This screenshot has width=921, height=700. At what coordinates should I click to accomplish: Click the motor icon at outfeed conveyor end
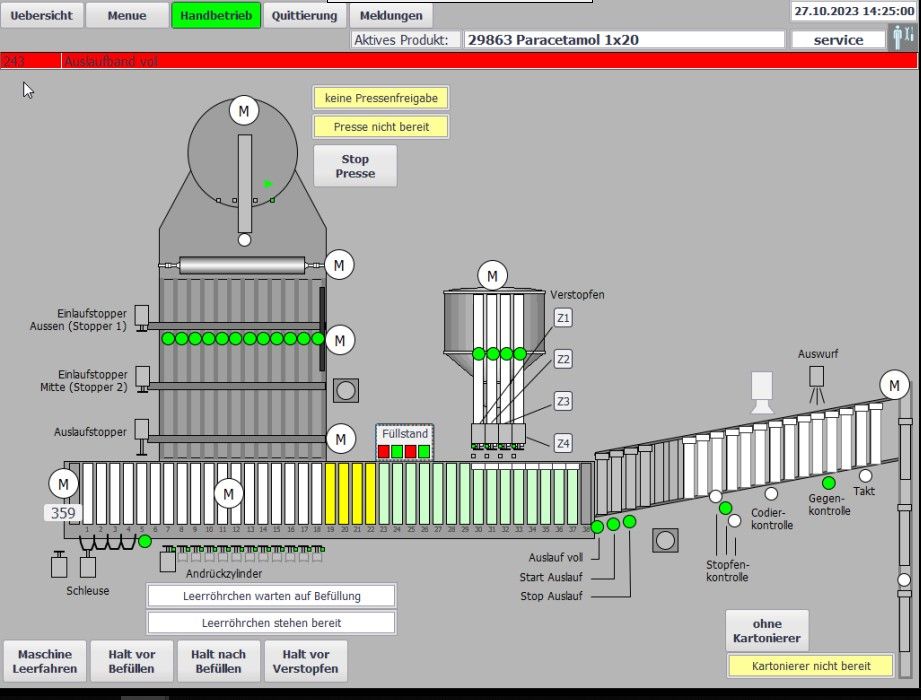coord(894,385)
